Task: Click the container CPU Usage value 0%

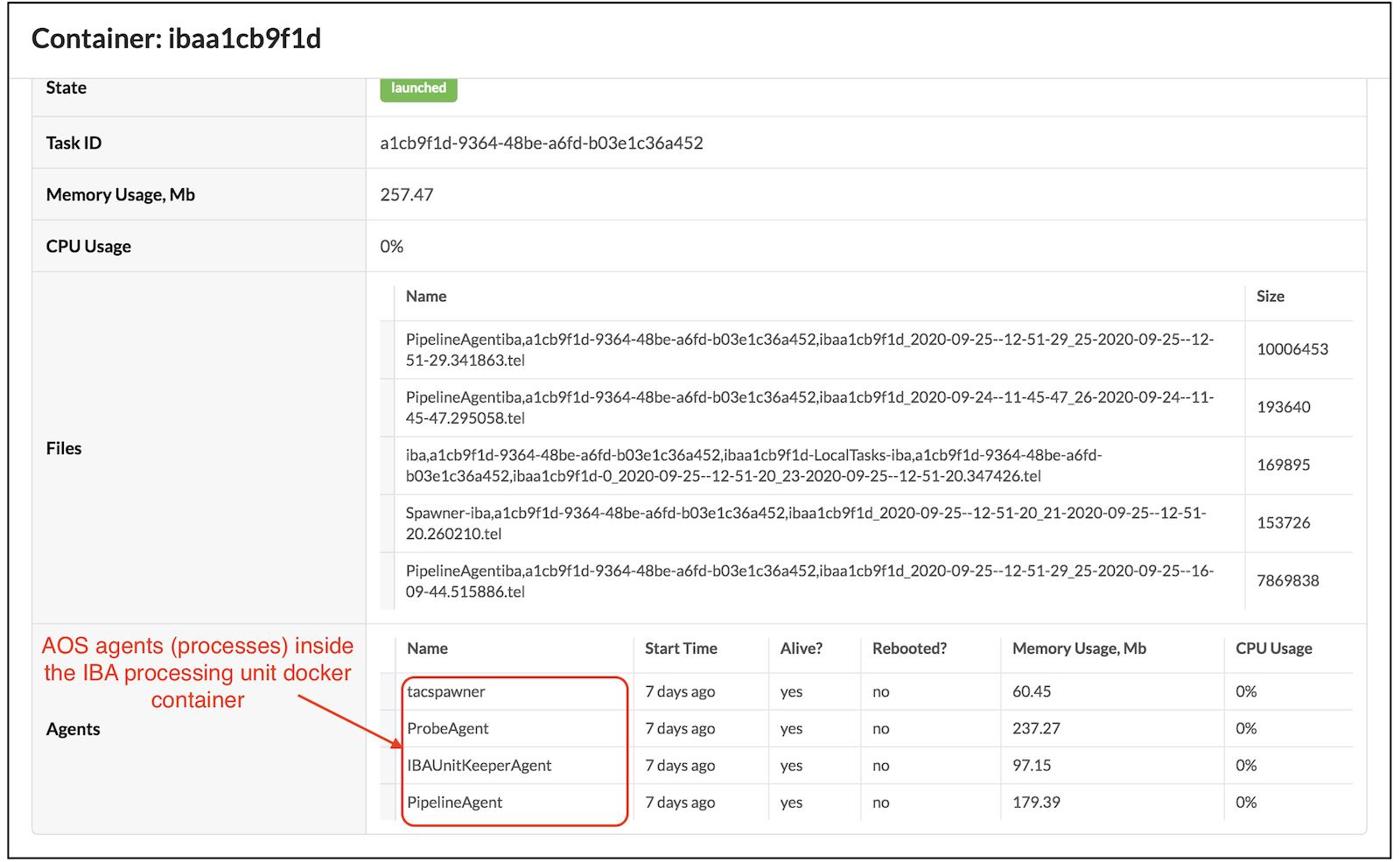Action: pos(392,247)
